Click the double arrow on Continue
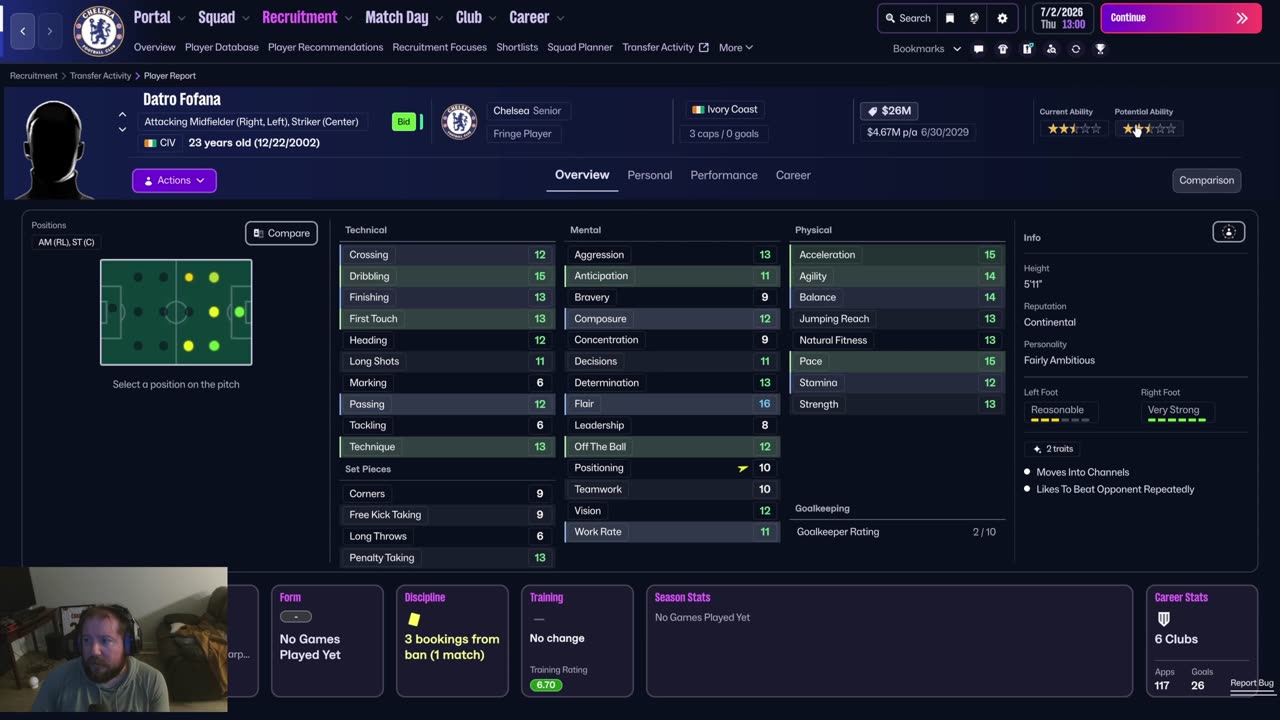 tap(1242, 18)
